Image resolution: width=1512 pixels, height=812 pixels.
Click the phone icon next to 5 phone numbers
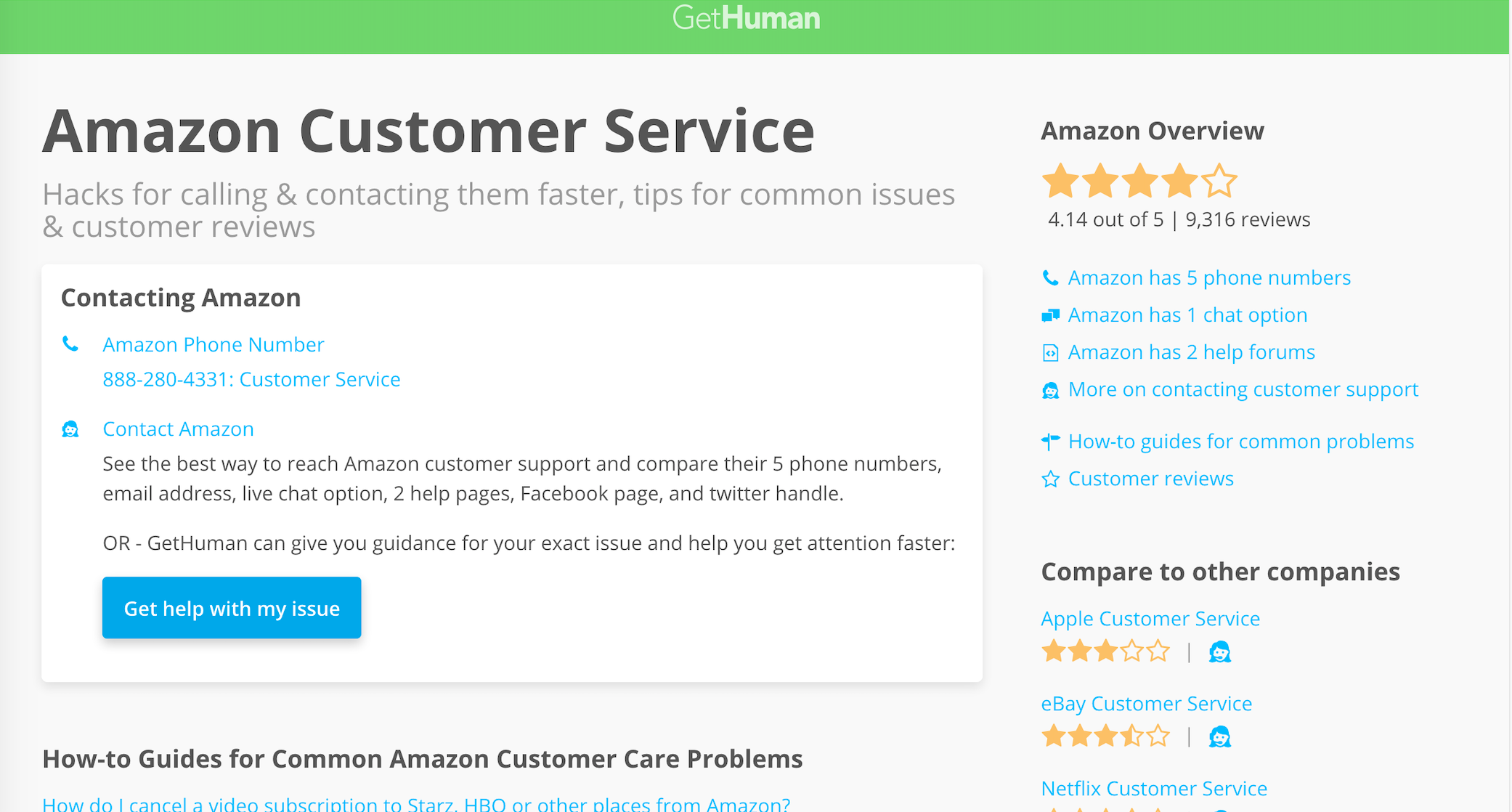1050,277
